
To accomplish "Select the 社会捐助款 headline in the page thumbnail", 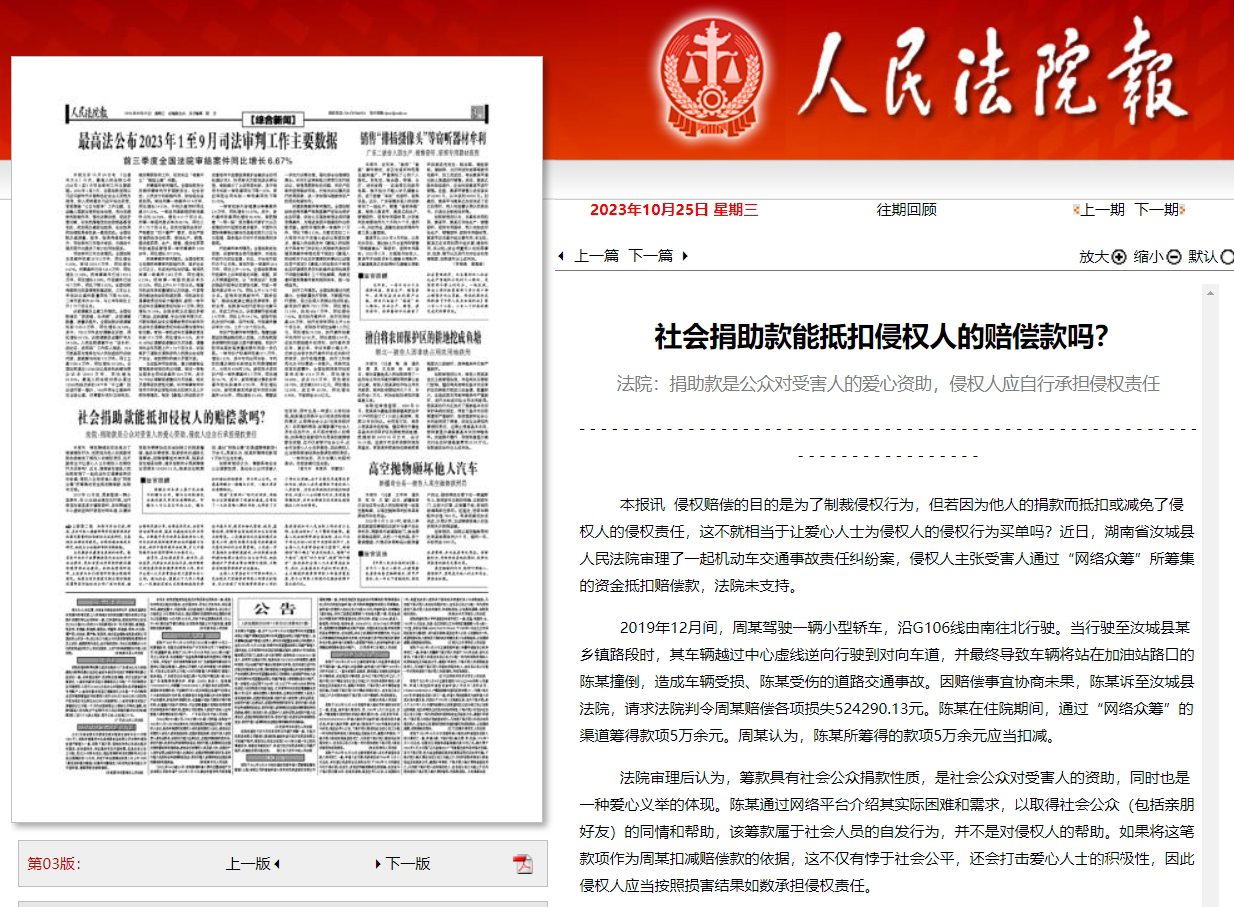I will [171, 417].
